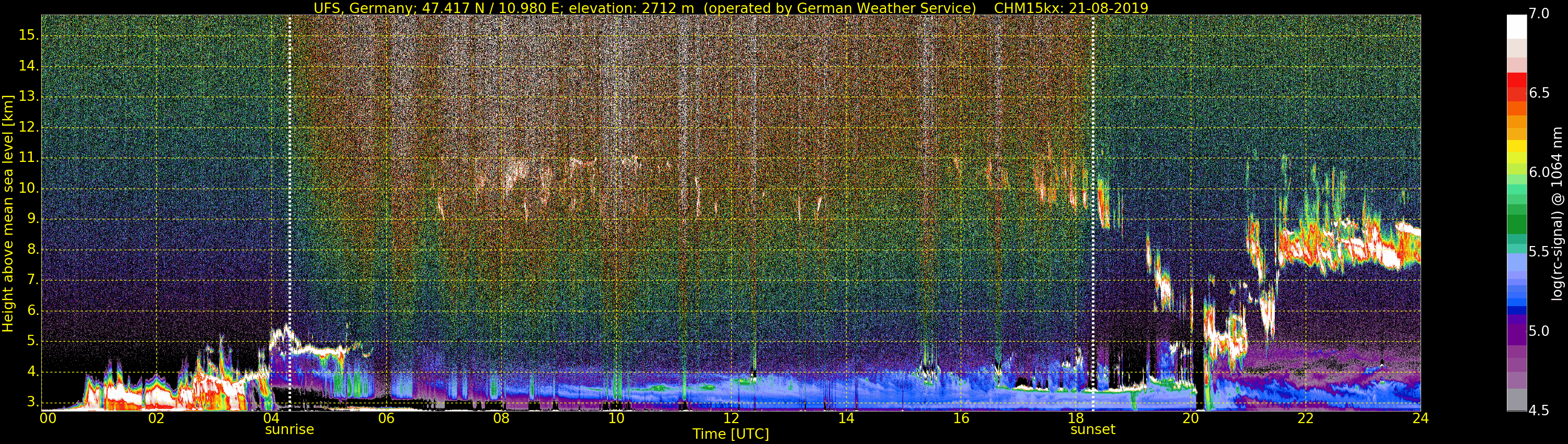Click the "Time [UTC]" axis label

pos(731,434)
